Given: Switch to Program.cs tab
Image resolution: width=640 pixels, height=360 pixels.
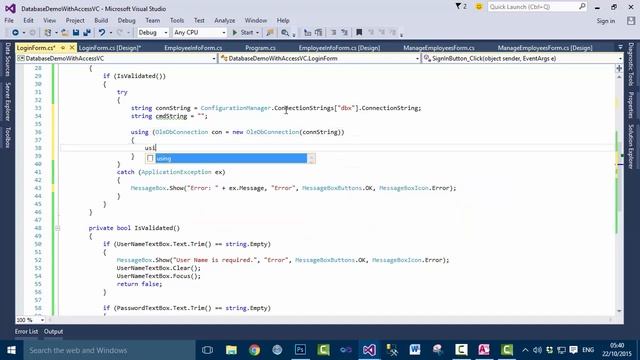Looking at the screenshot, I should [260, 48].
